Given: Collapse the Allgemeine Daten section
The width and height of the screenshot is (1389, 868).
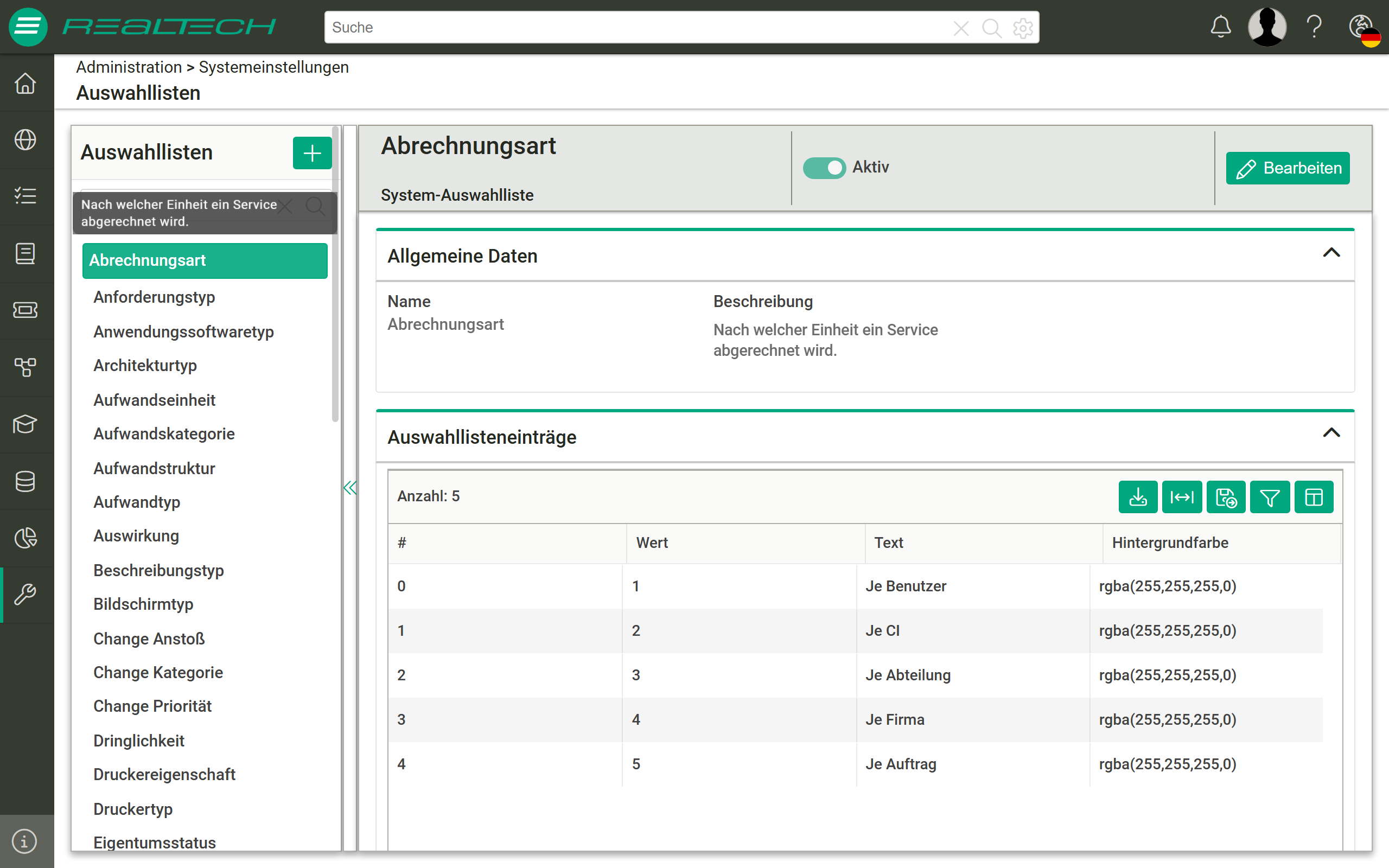Looking at the screenshot, I should coord(1331,253).
